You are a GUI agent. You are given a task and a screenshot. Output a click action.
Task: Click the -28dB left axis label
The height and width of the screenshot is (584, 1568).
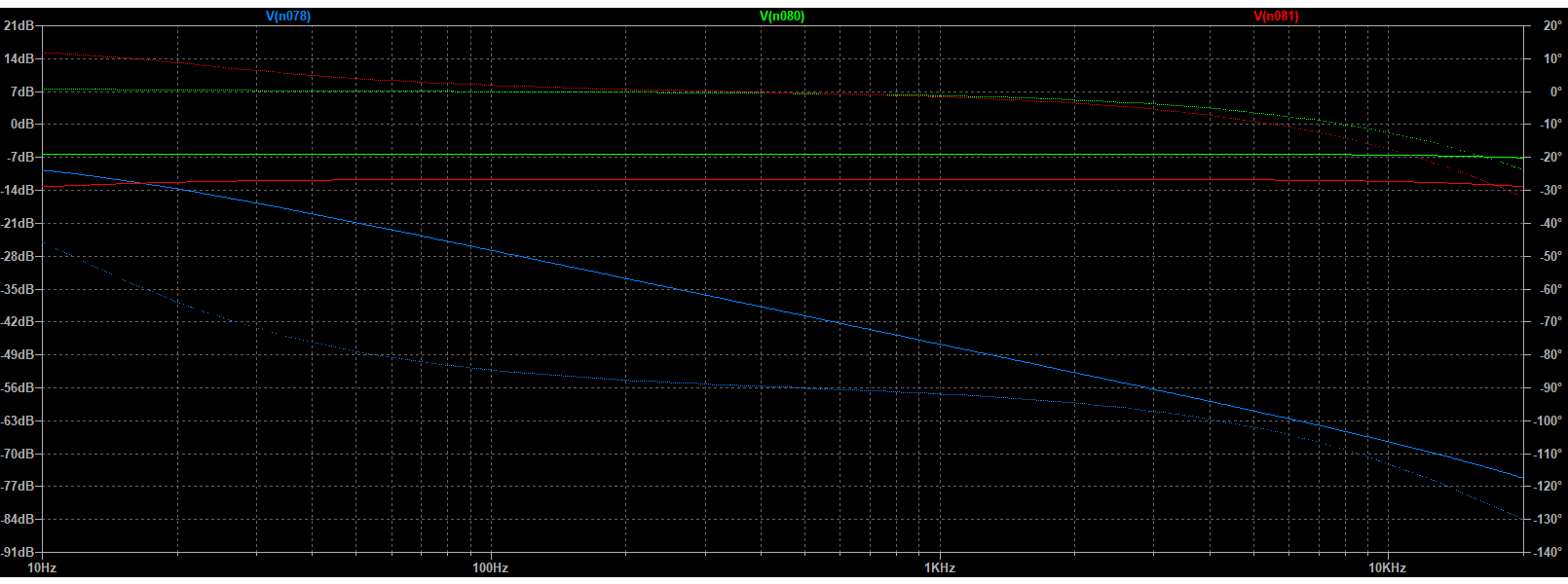point(19,257)
